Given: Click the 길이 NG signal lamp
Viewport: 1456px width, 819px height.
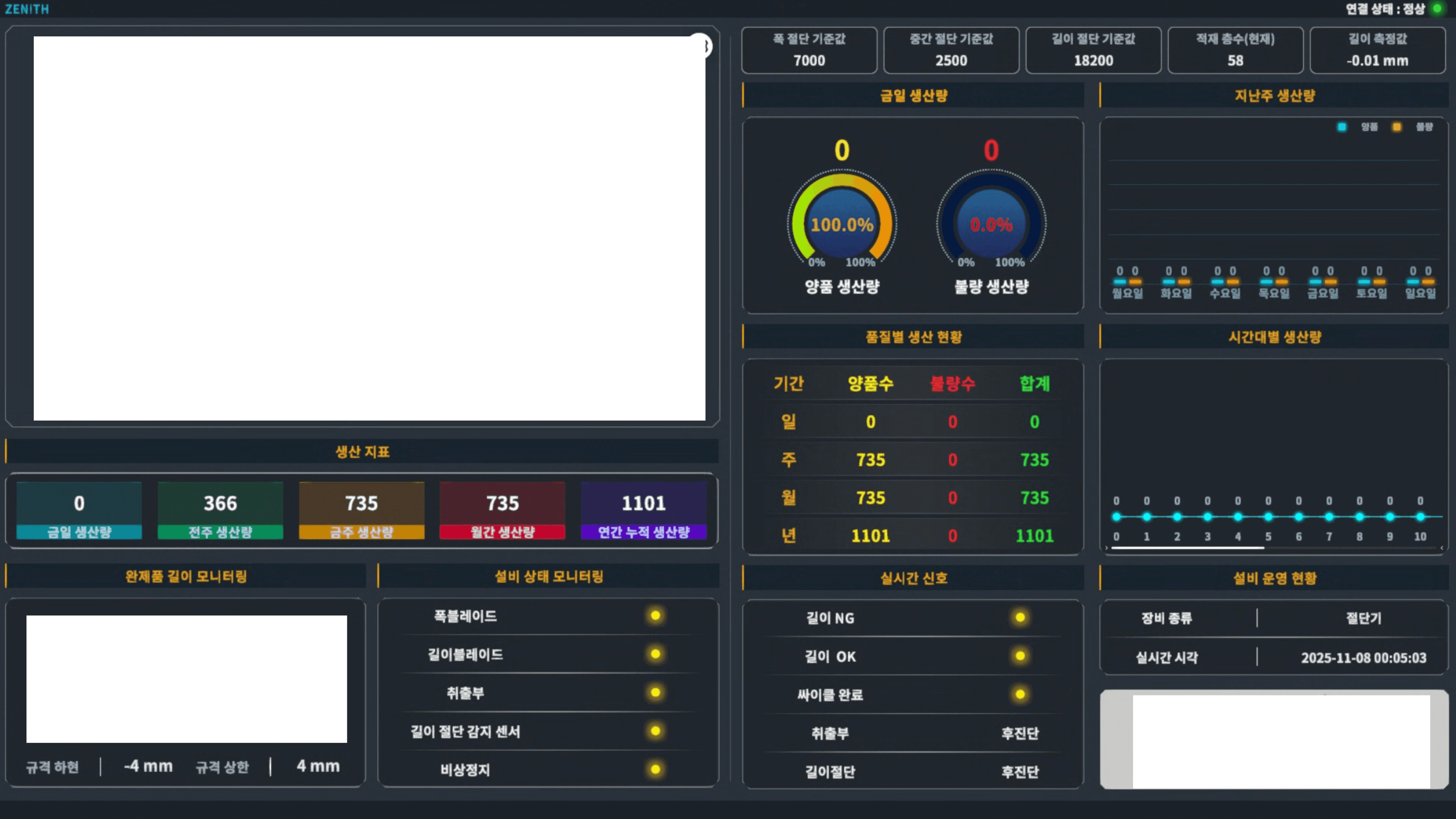Looking at the screenshot, I should coord(1020,618).
